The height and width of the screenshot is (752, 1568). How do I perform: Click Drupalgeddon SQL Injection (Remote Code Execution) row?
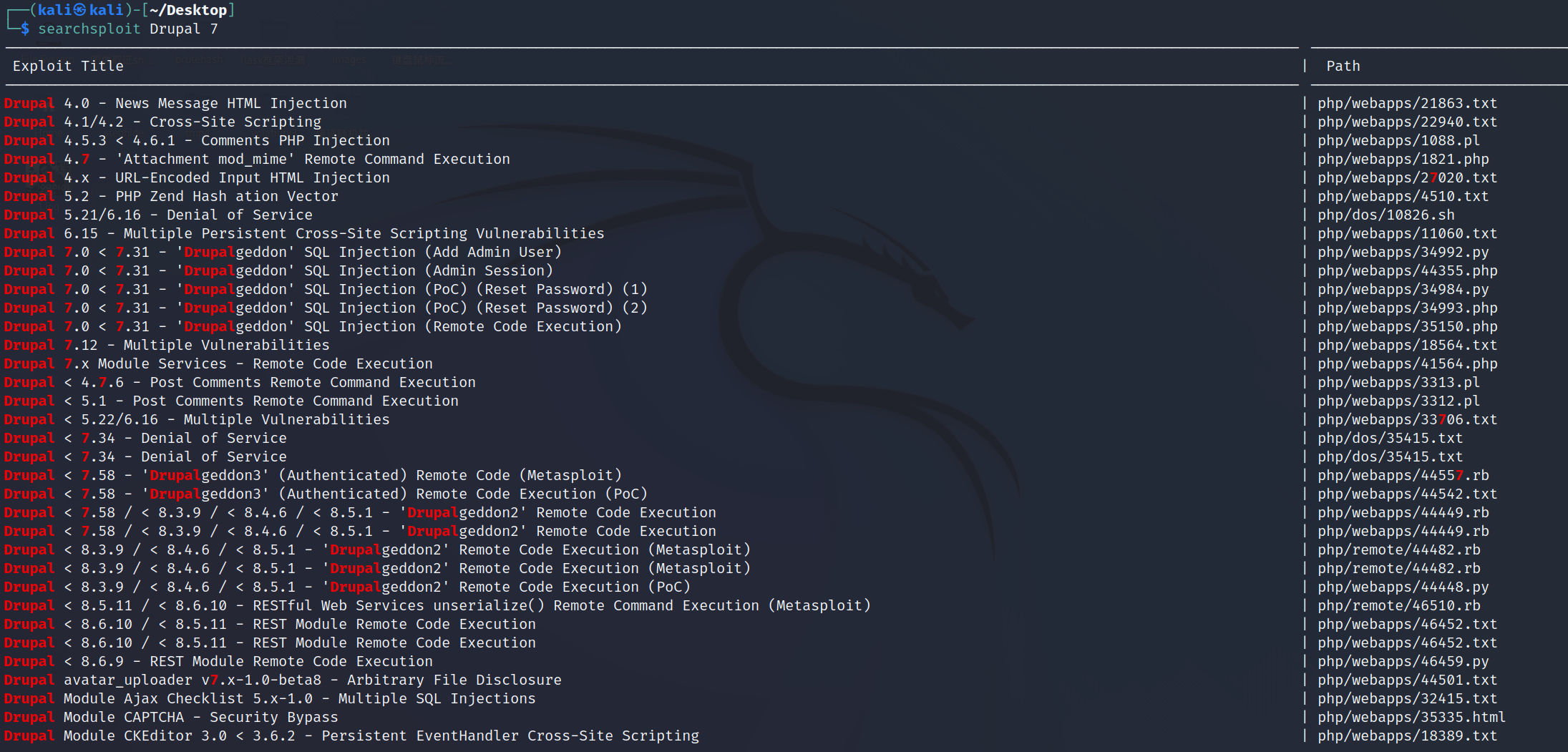tap(313, 326)
